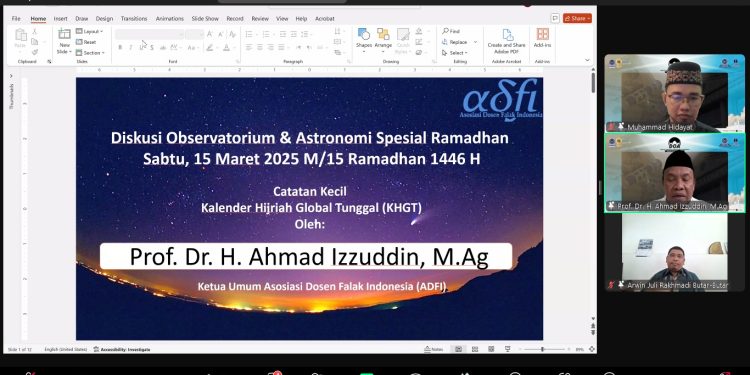Click the Reset slide button
The image size is (750, 375).
click(x=86, y=42)
